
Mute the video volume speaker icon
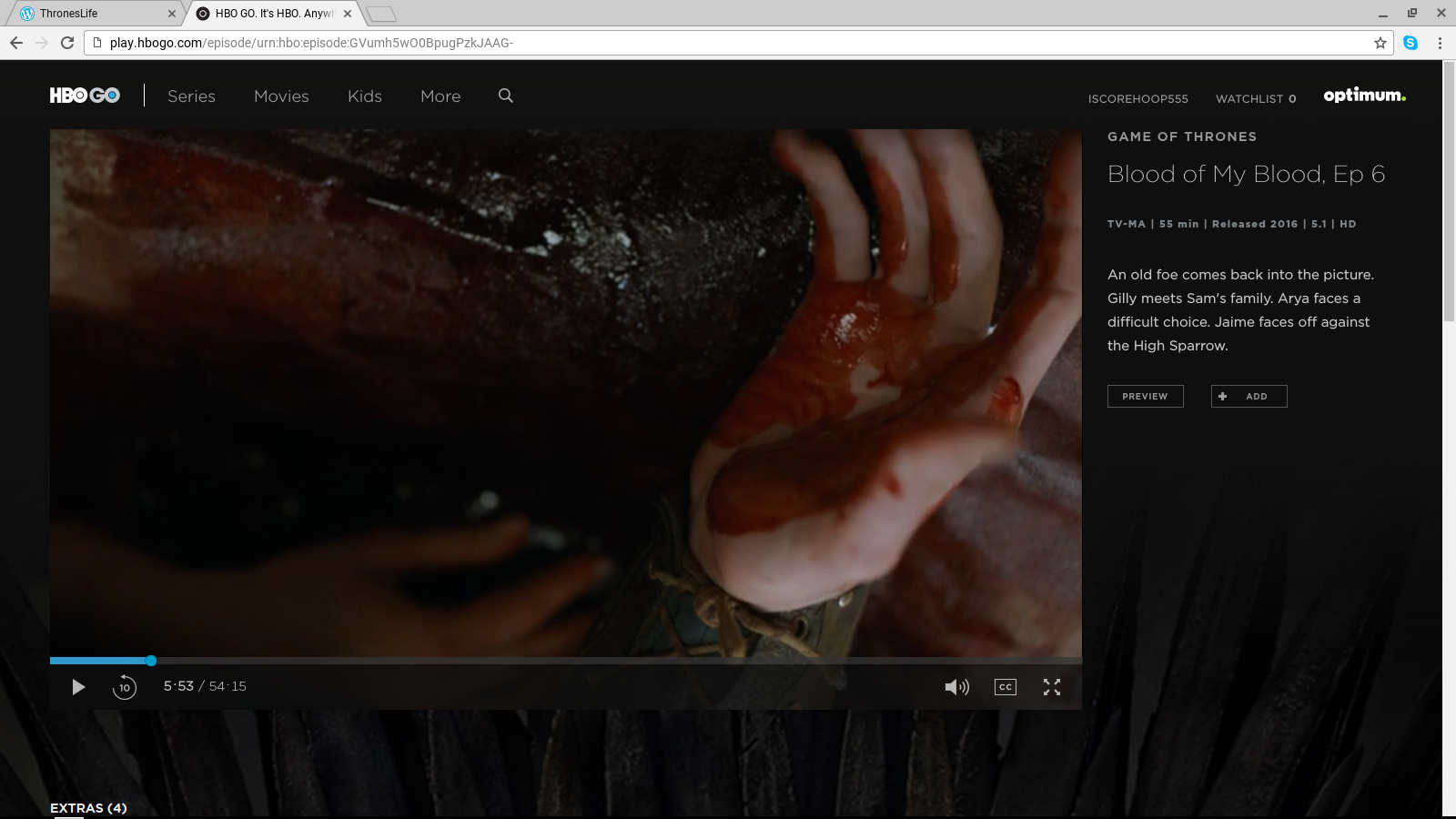[956, 687]
